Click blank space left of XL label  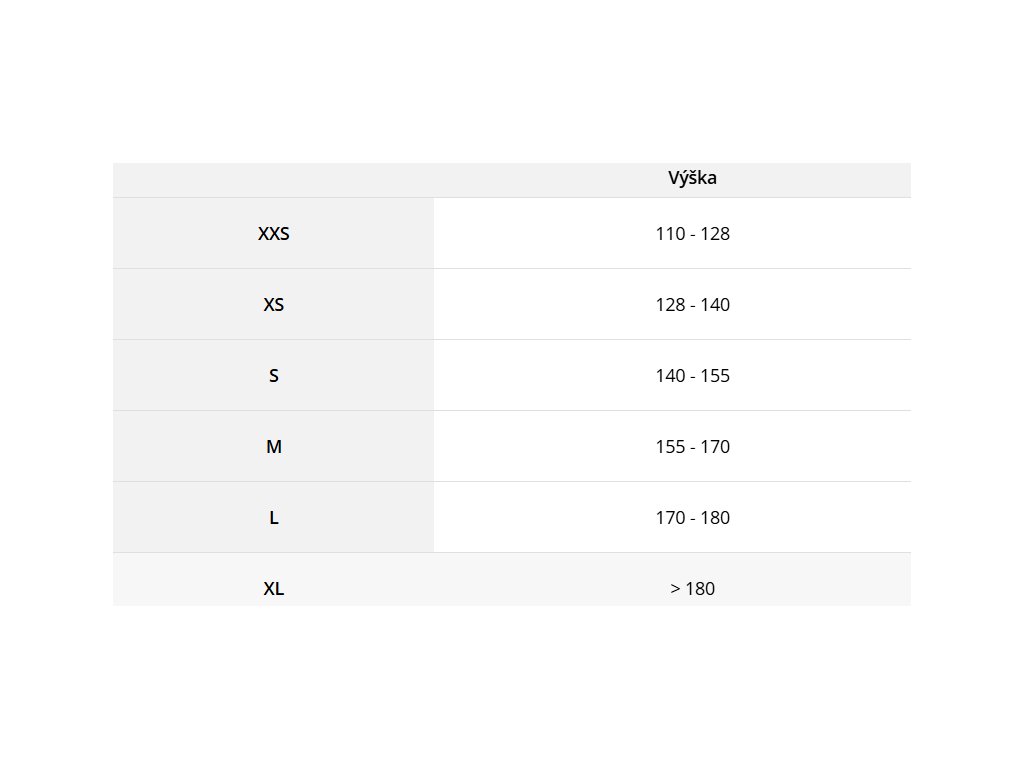[187, 580]
